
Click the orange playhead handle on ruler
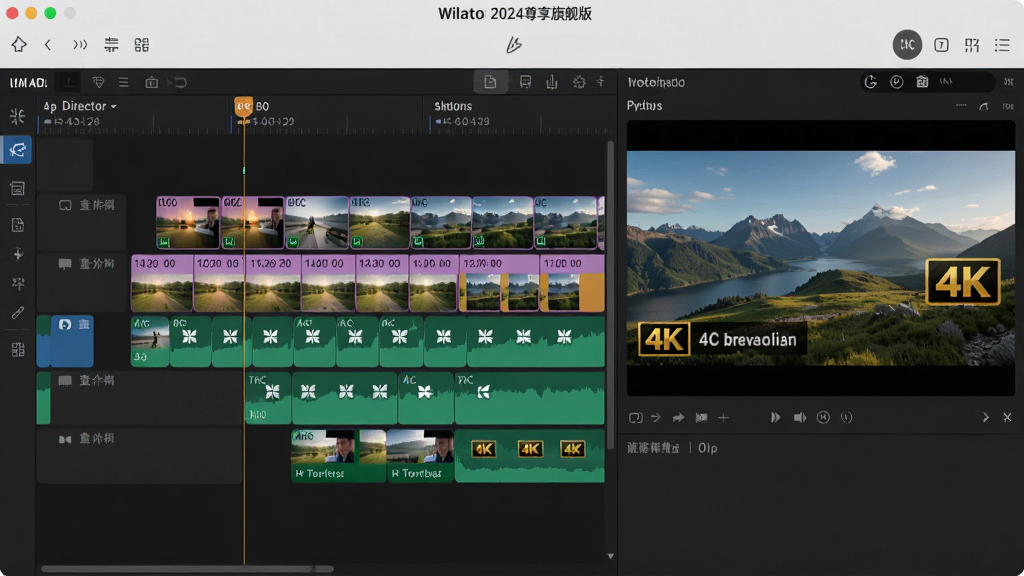point(243,106)
